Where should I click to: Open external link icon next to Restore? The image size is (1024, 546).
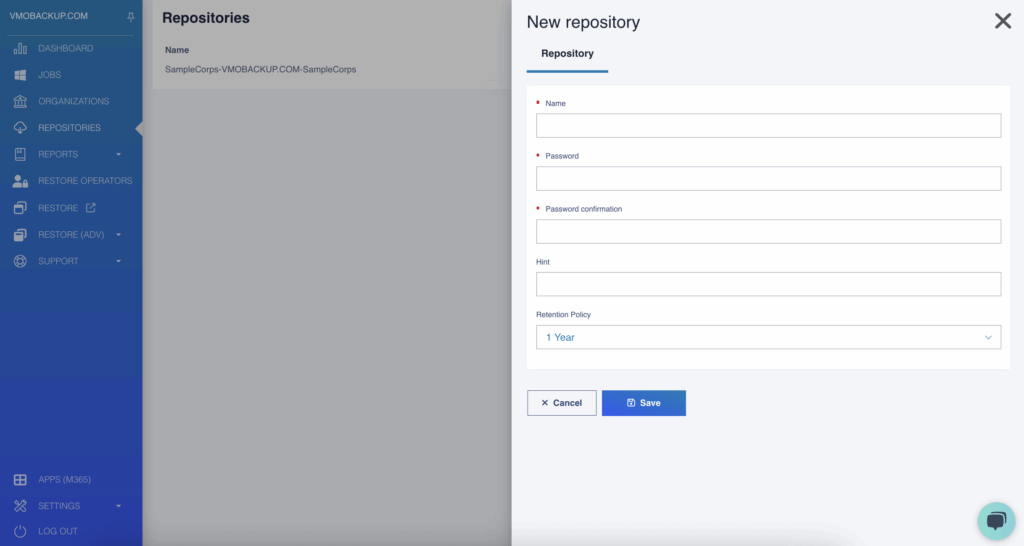click(x=91, y=208)
